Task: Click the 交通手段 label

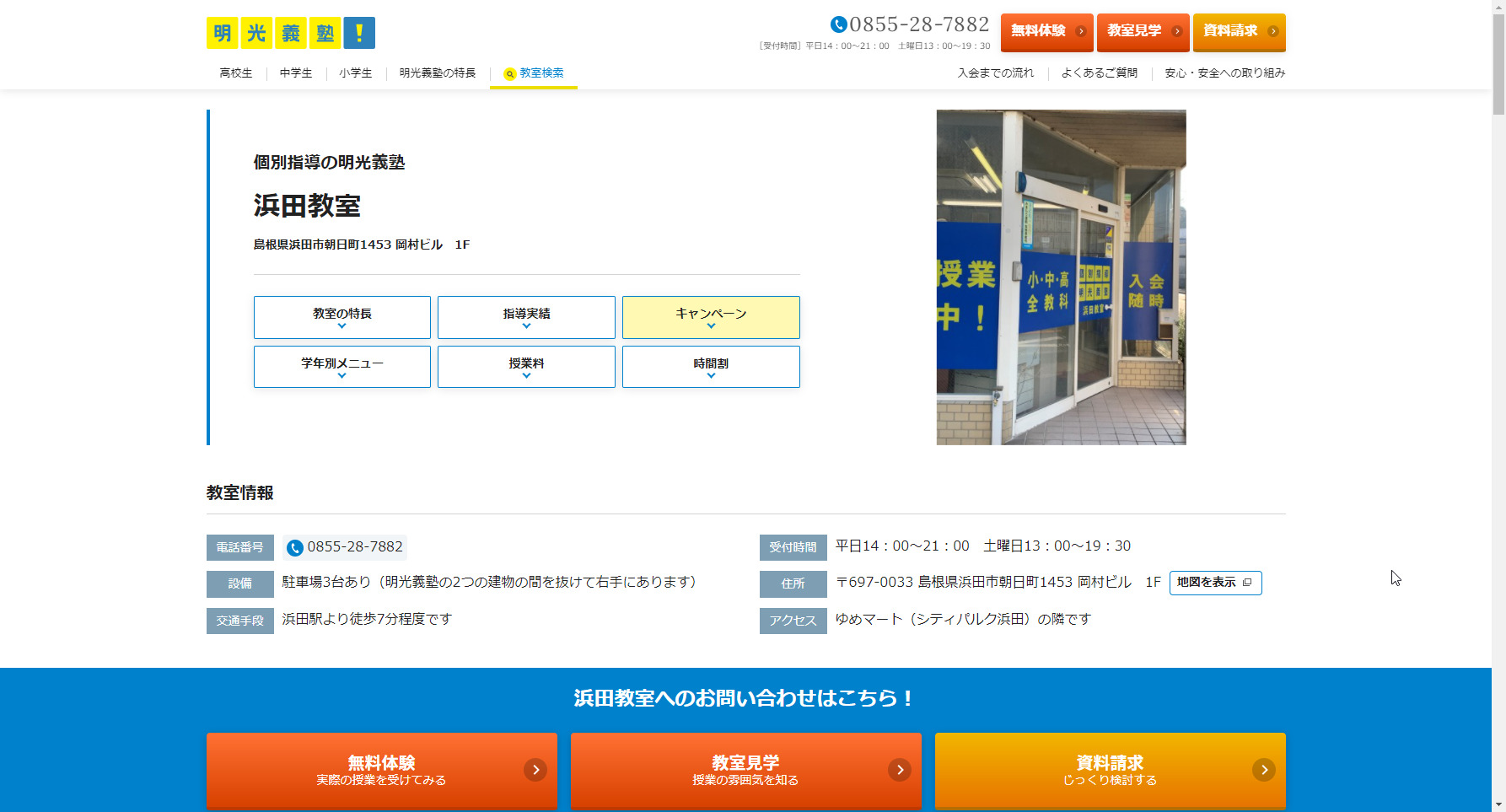Action: (240, 621)
